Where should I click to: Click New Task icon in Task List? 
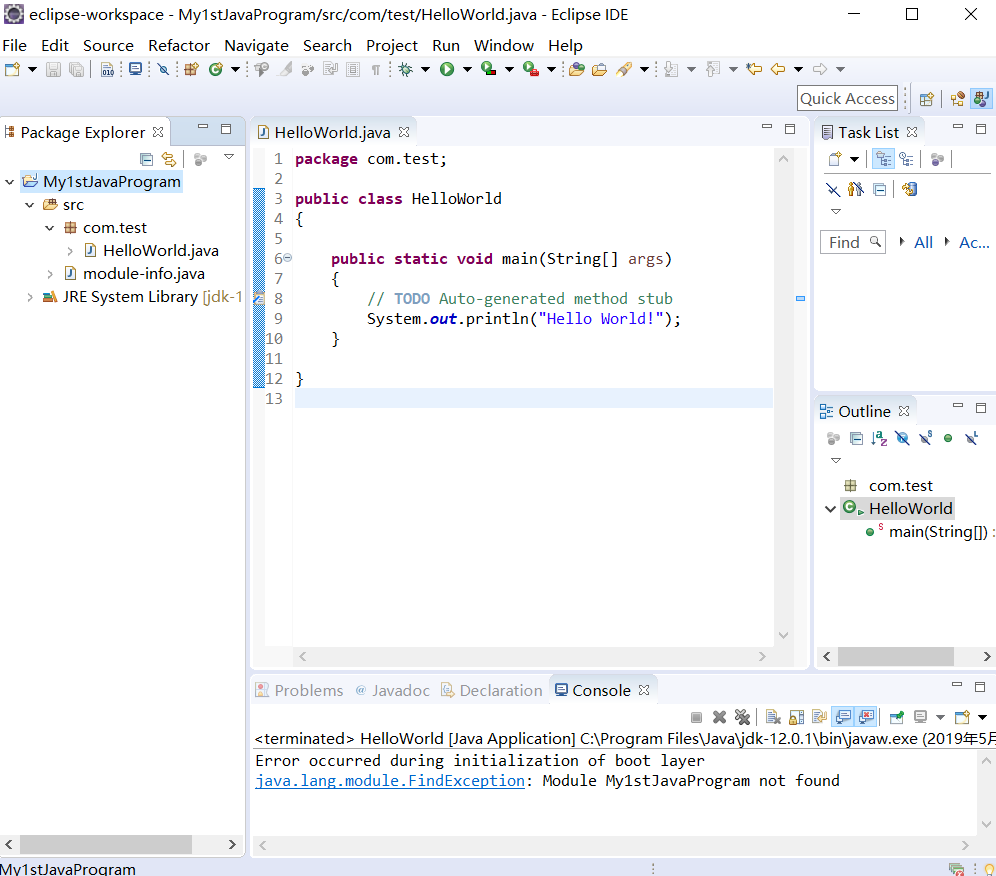[835, 159]
